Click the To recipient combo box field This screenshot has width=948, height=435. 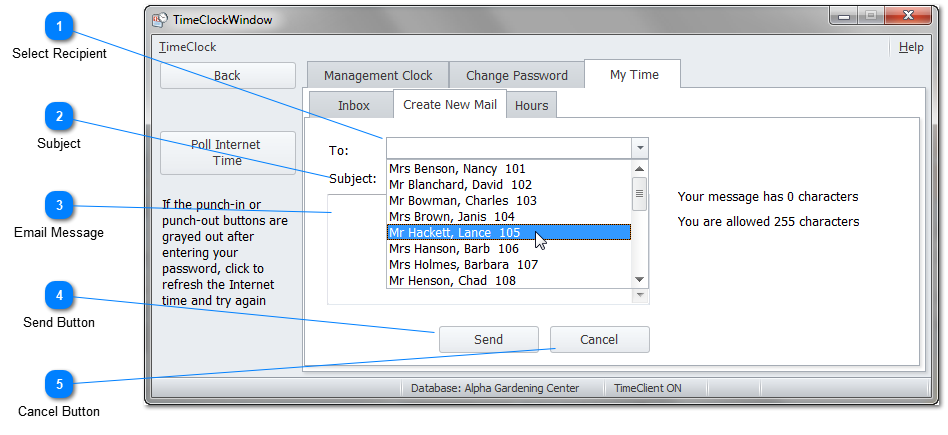point(508,148)
